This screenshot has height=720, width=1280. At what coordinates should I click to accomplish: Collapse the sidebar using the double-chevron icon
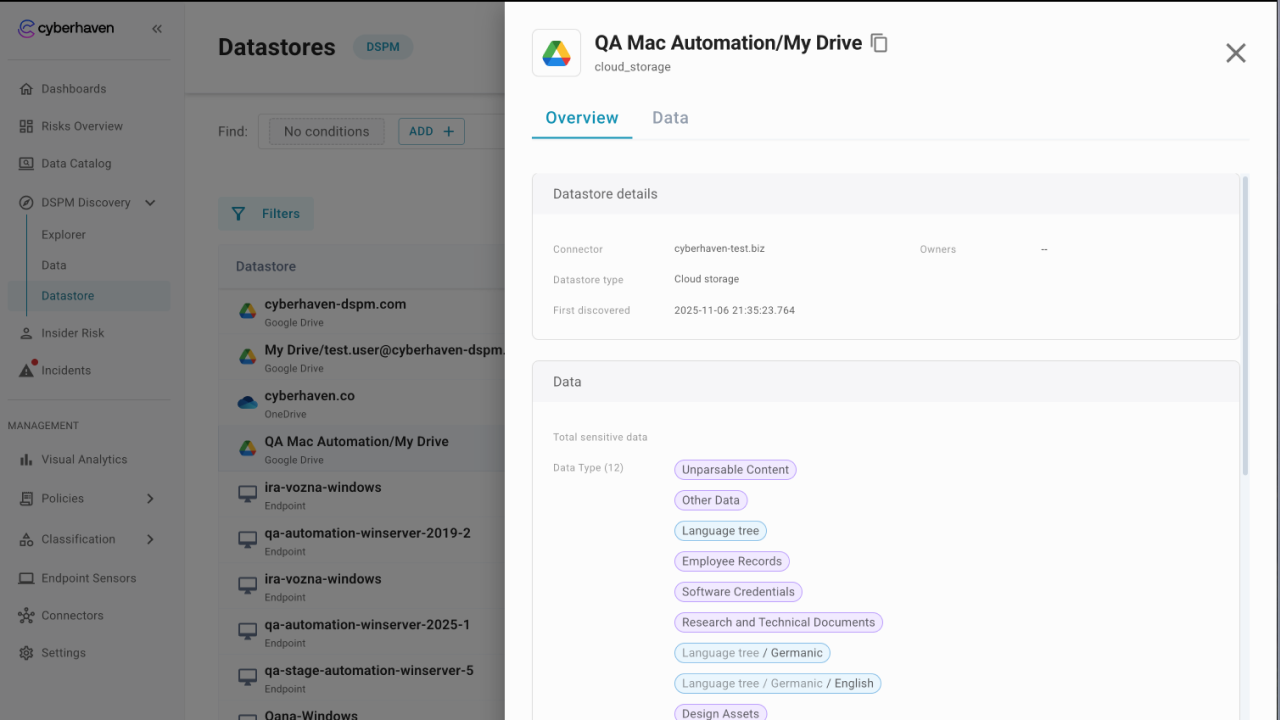(157, 29)
